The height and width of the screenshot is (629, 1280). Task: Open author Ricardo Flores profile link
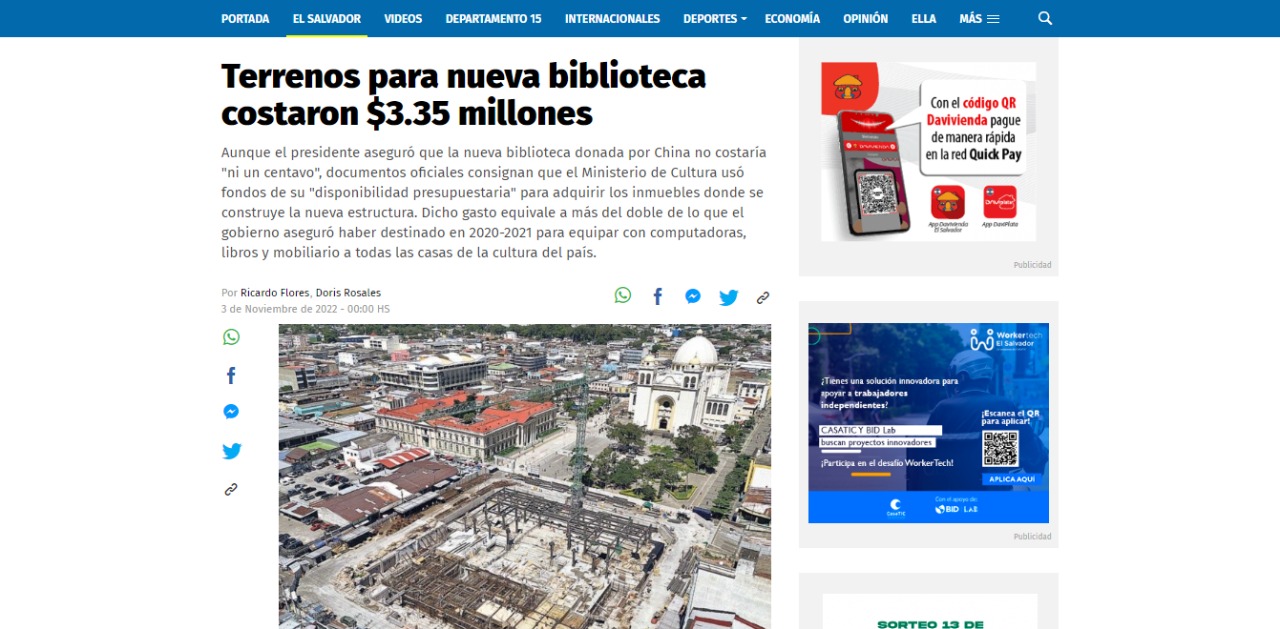(275, 293)
